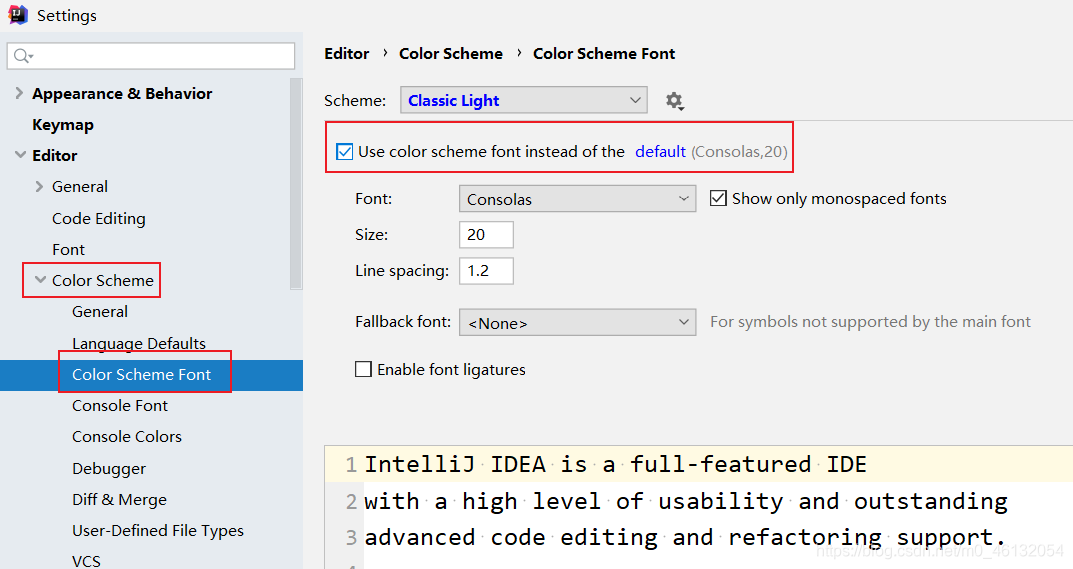The height and width of the screenshot is (569, 1073).
Task: Focus the Size input field
Action: pos(486,235)
